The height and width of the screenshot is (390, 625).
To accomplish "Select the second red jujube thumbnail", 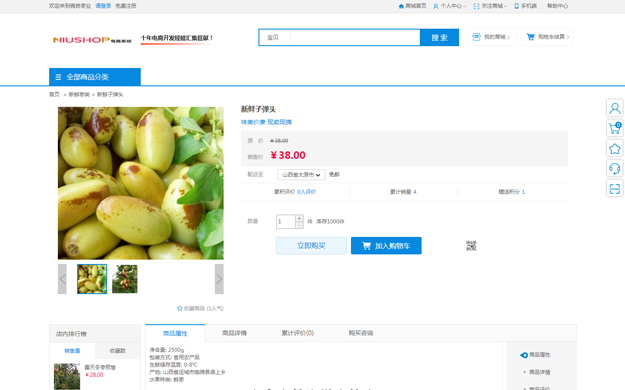I will 125,279.
